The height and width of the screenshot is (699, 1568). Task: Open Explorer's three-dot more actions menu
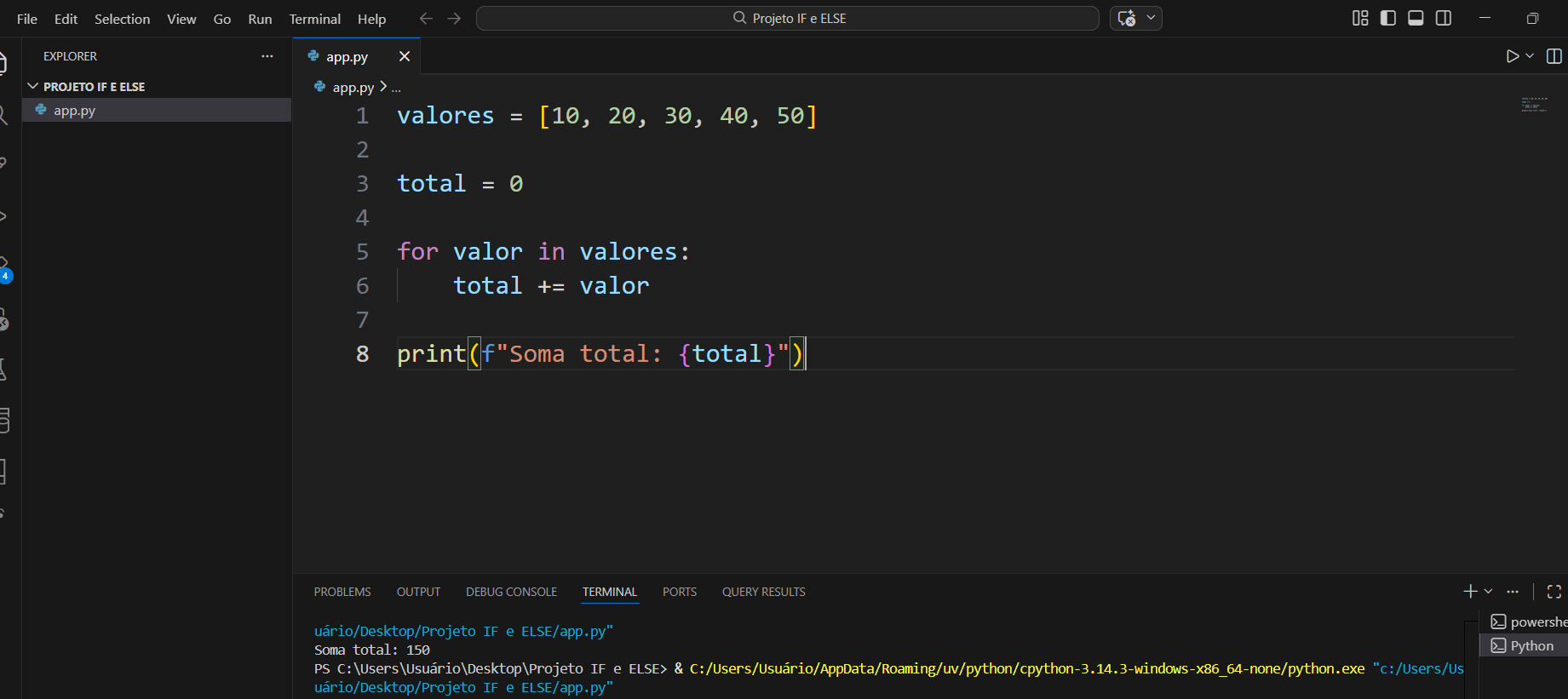[x=267, y=56]
